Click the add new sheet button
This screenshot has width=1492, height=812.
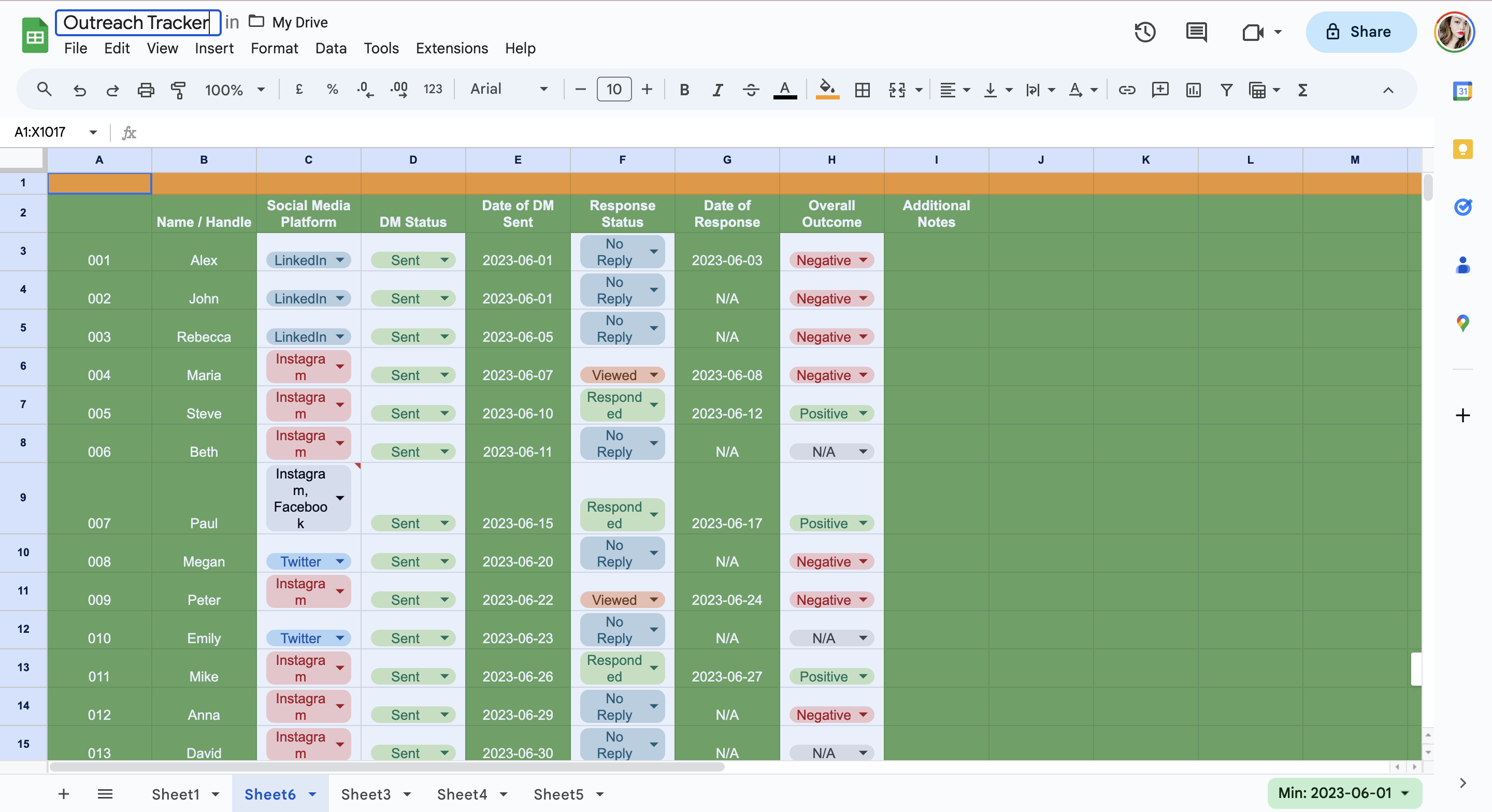point(64,794)
